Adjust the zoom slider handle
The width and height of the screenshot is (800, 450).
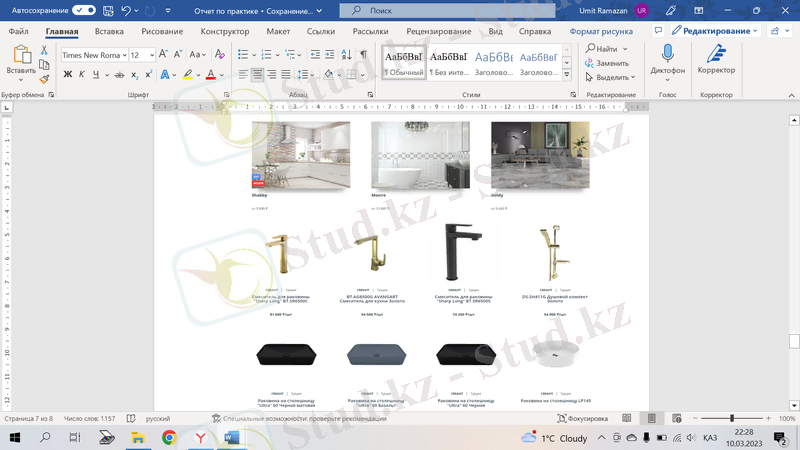click(x=732, y=418)
